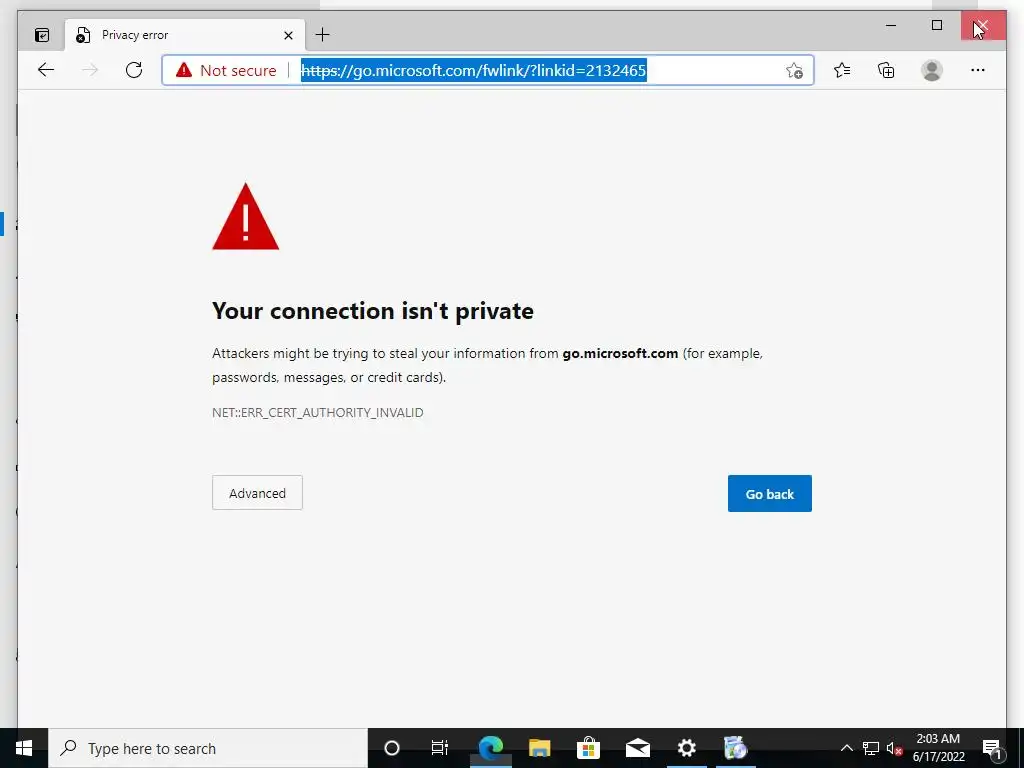This screenshot has width=1024, height=768.
Task: Open the Windows Start menu
Action: 24,748
